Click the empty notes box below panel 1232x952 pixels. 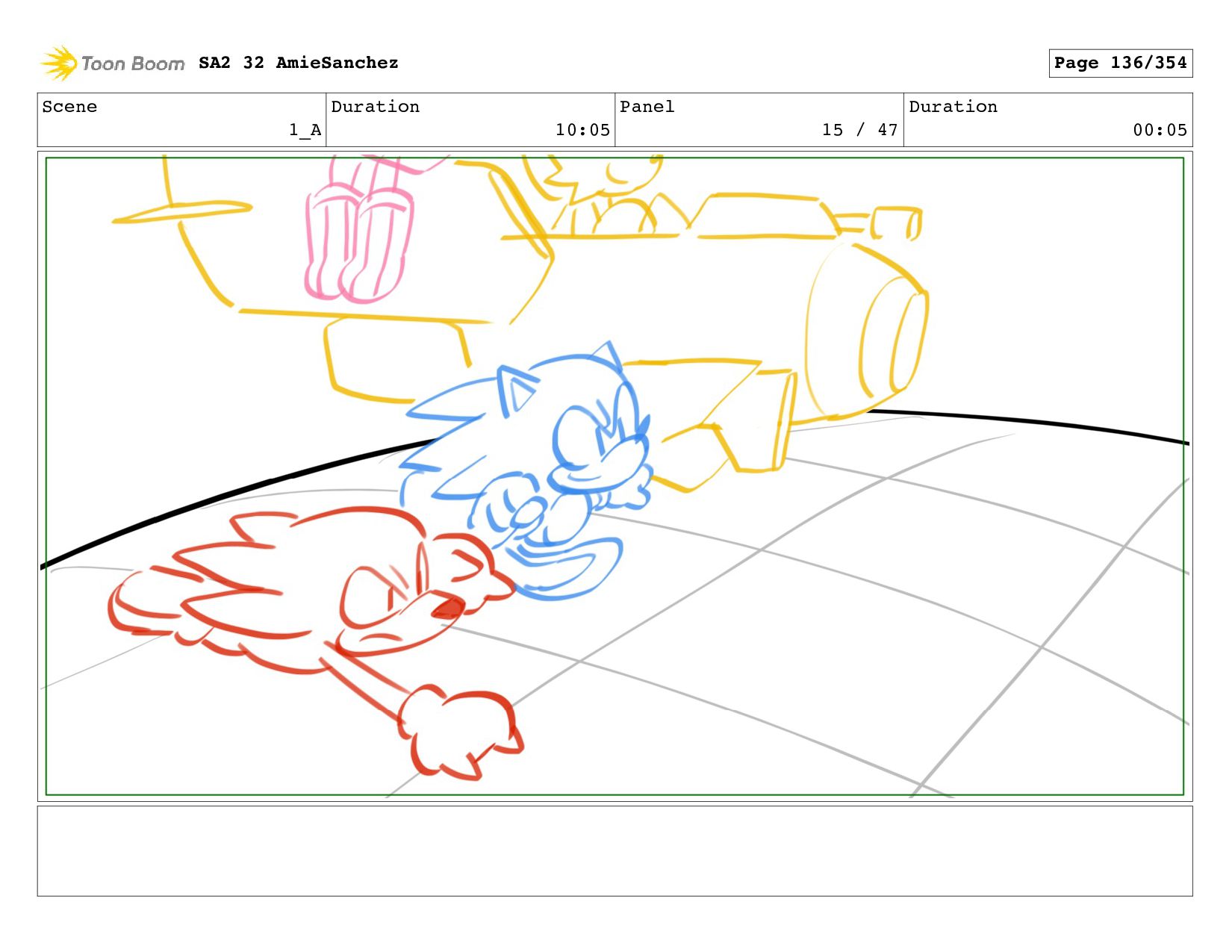click(x=615, y=850)
